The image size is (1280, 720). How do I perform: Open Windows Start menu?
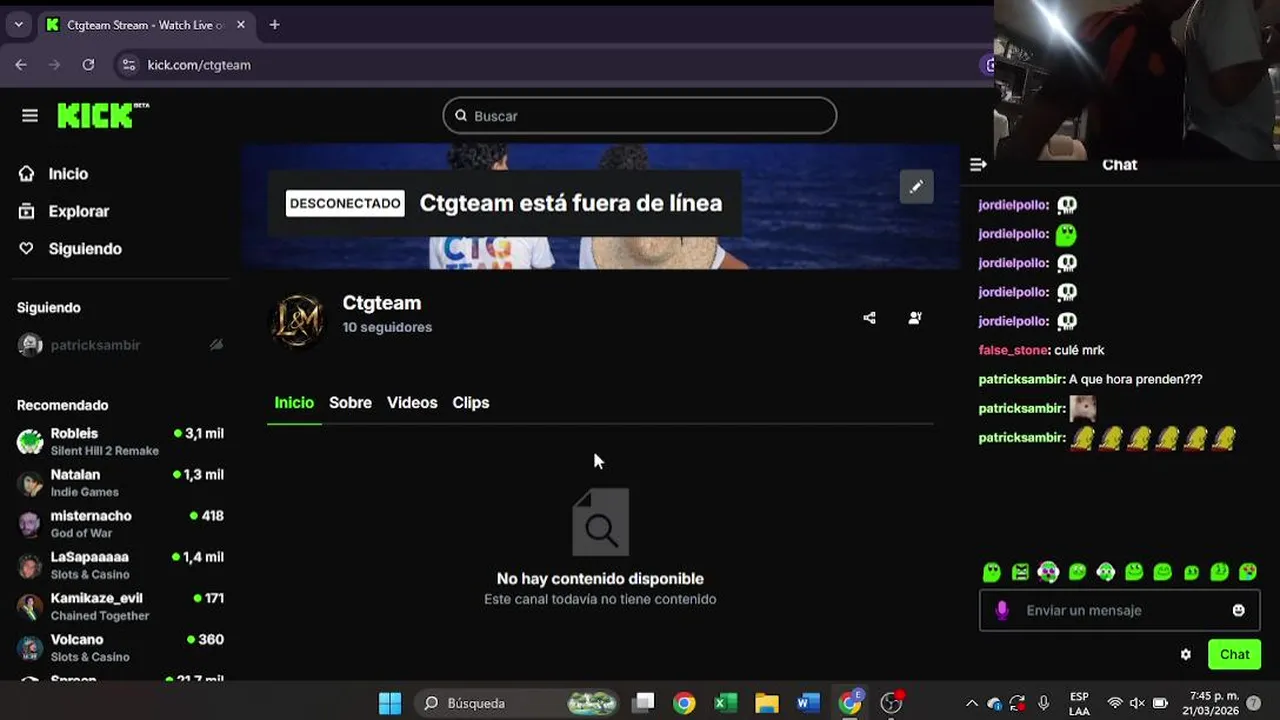pos(390,703)
